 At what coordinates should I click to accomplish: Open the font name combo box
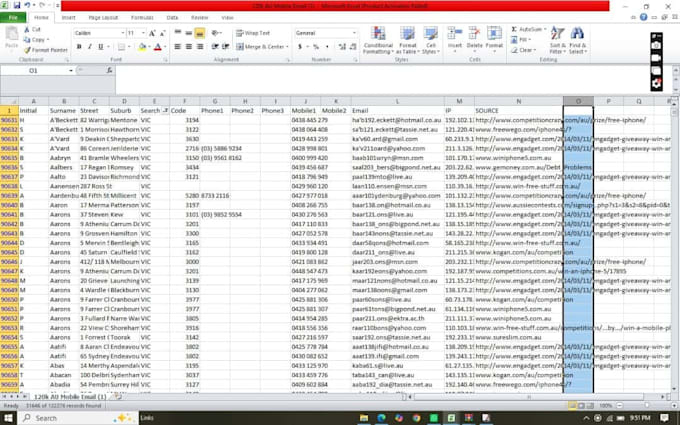coord(99,33)
